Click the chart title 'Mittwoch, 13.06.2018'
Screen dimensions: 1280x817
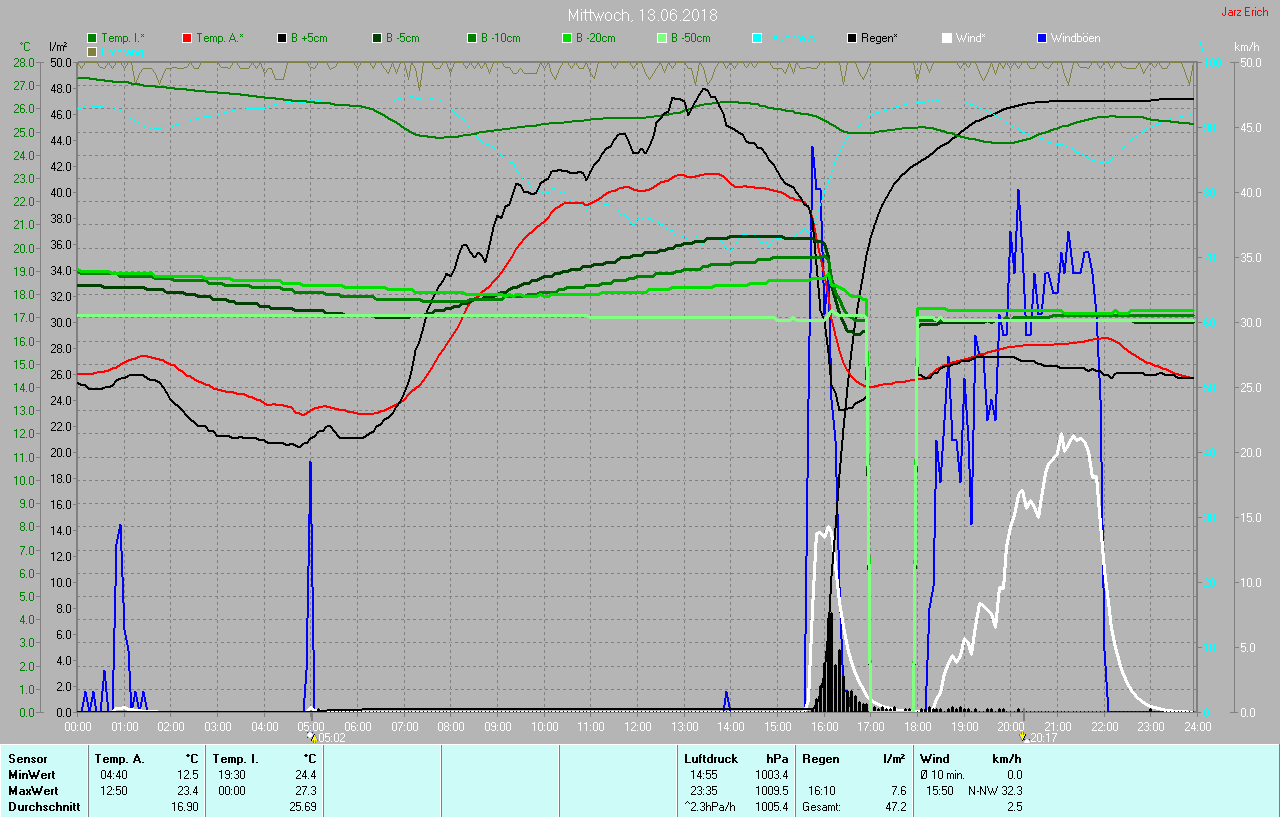click(x=642, y=15)
